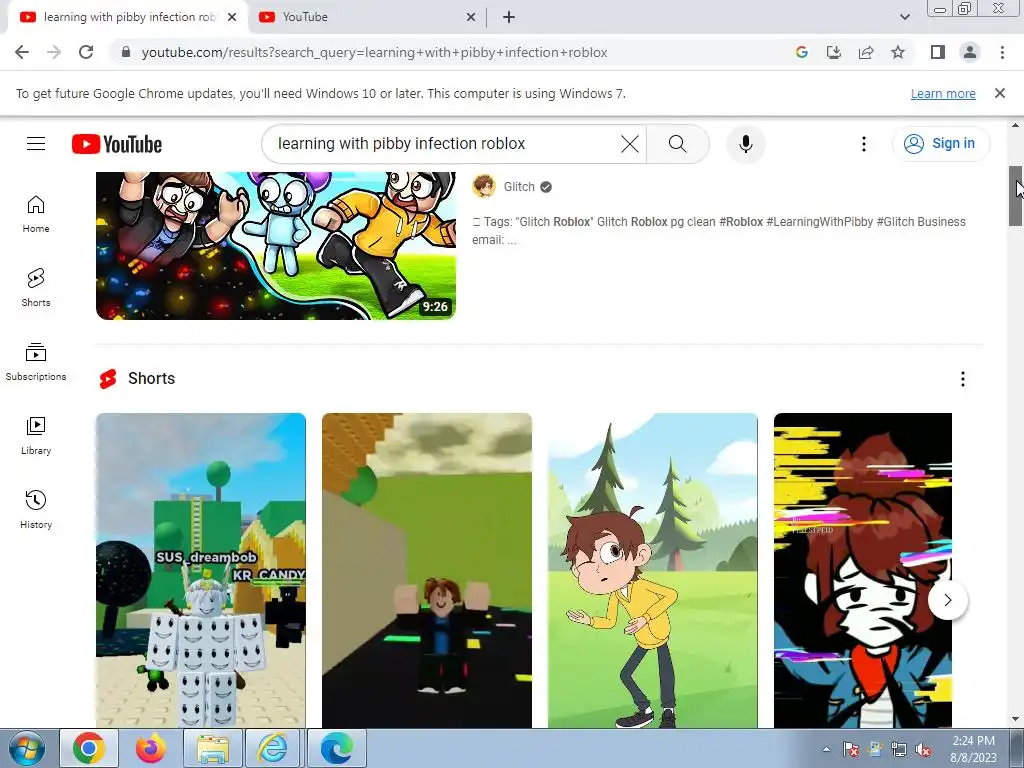Open the Shorts shelf three-dot options
Viewport: 1024px width, 768px height.
[963, 379]
